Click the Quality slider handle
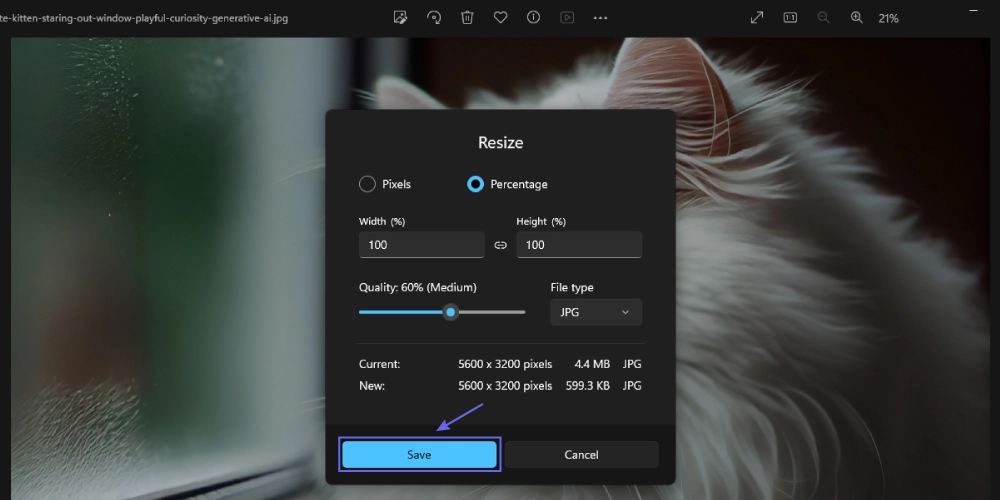The width and height of the screenshot is (1000, 500). click(451, 312)
